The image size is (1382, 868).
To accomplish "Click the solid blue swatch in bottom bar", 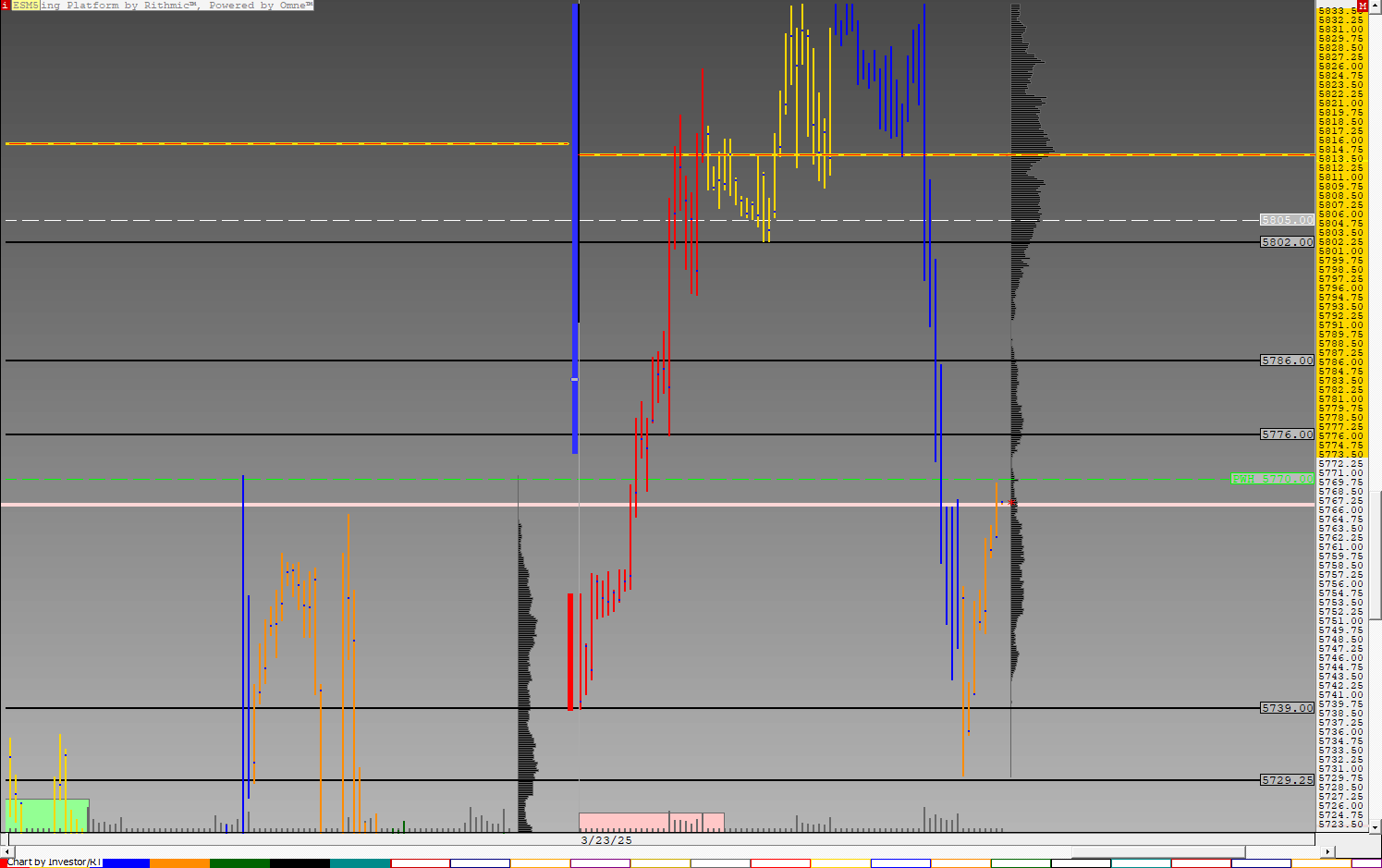I will pos(126,863).
